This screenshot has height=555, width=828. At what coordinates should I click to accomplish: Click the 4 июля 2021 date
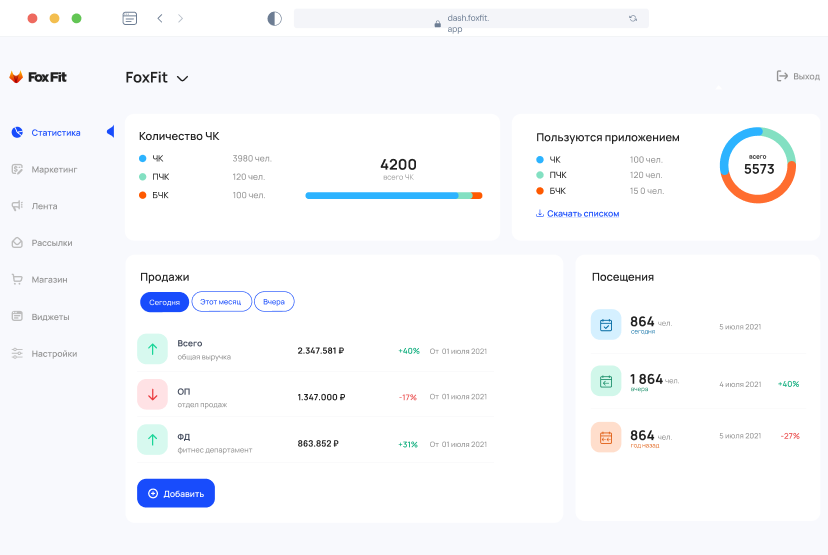740,384
